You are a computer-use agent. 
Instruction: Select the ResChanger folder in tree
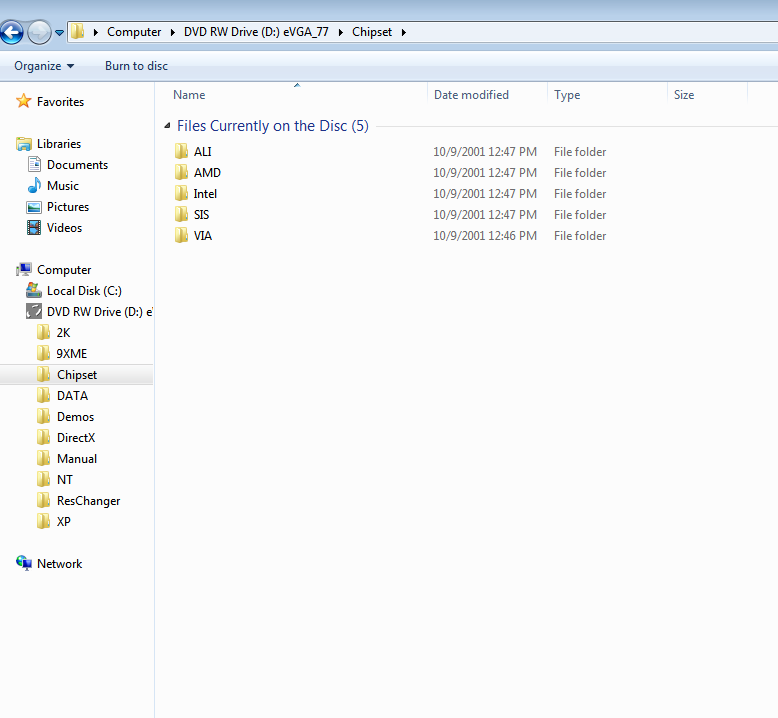(88, 501)
